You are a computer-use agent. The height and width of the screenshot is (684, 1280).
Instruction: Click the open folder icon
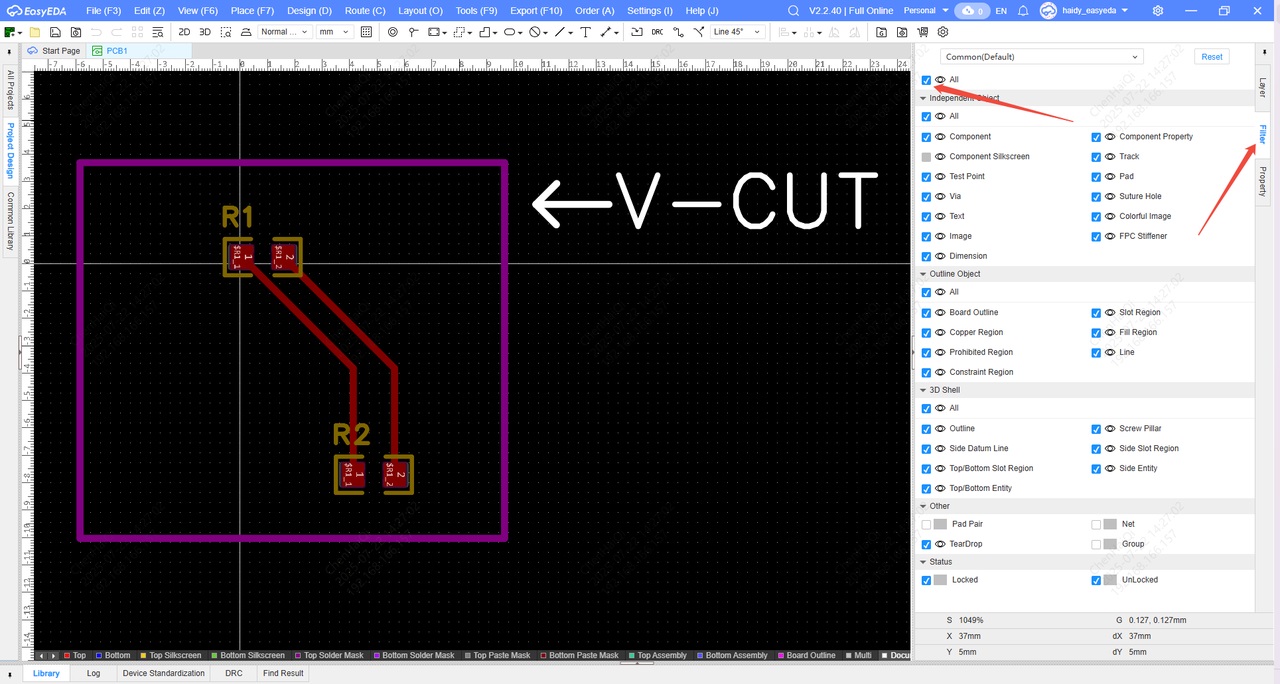click(35, 32)
